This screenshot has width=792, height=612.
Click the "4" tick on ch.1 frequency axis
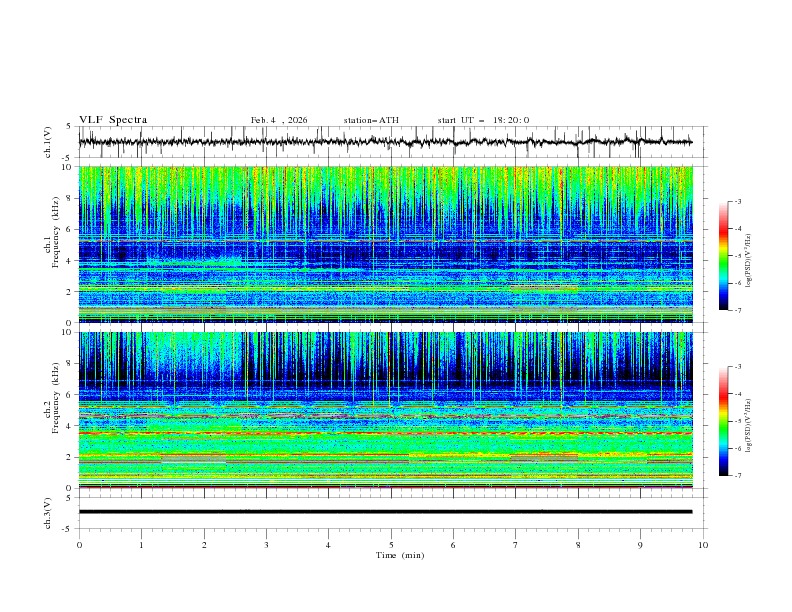71,261
